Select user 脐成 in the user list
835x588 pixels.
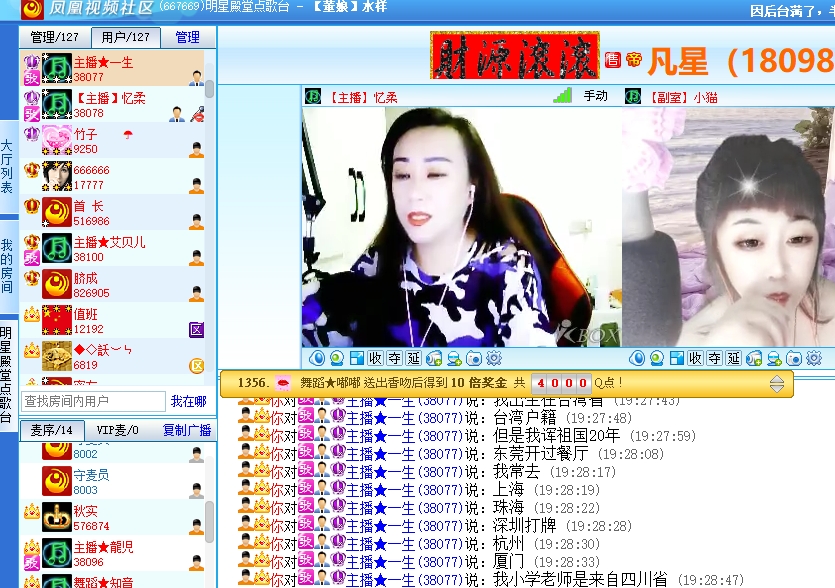point(112,285)
